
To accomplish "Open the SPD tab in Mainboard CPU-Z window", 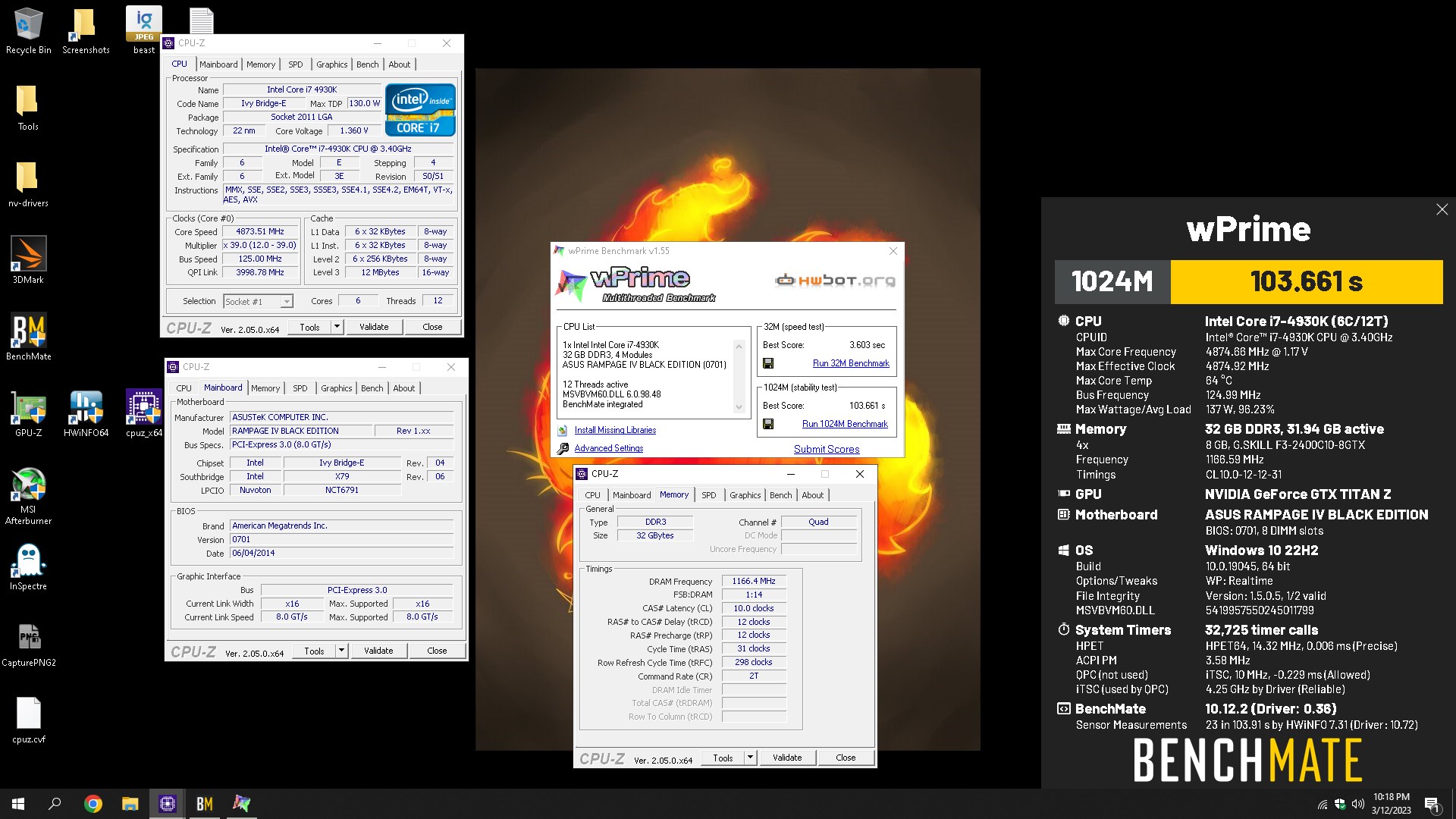I will click(x=300, y=388).
